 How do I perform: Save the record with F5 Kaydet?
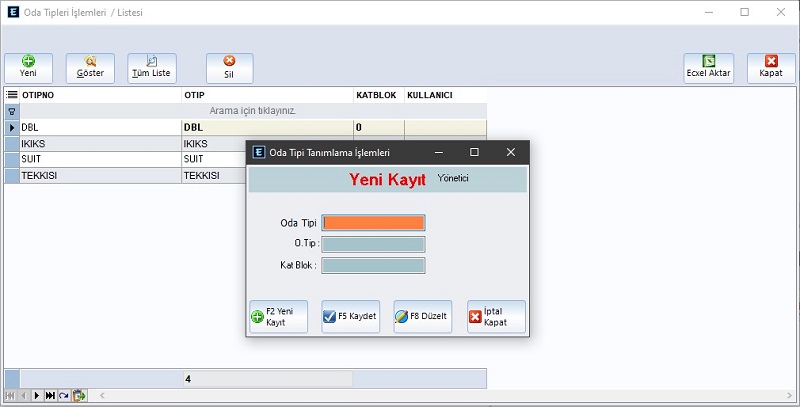351,317
